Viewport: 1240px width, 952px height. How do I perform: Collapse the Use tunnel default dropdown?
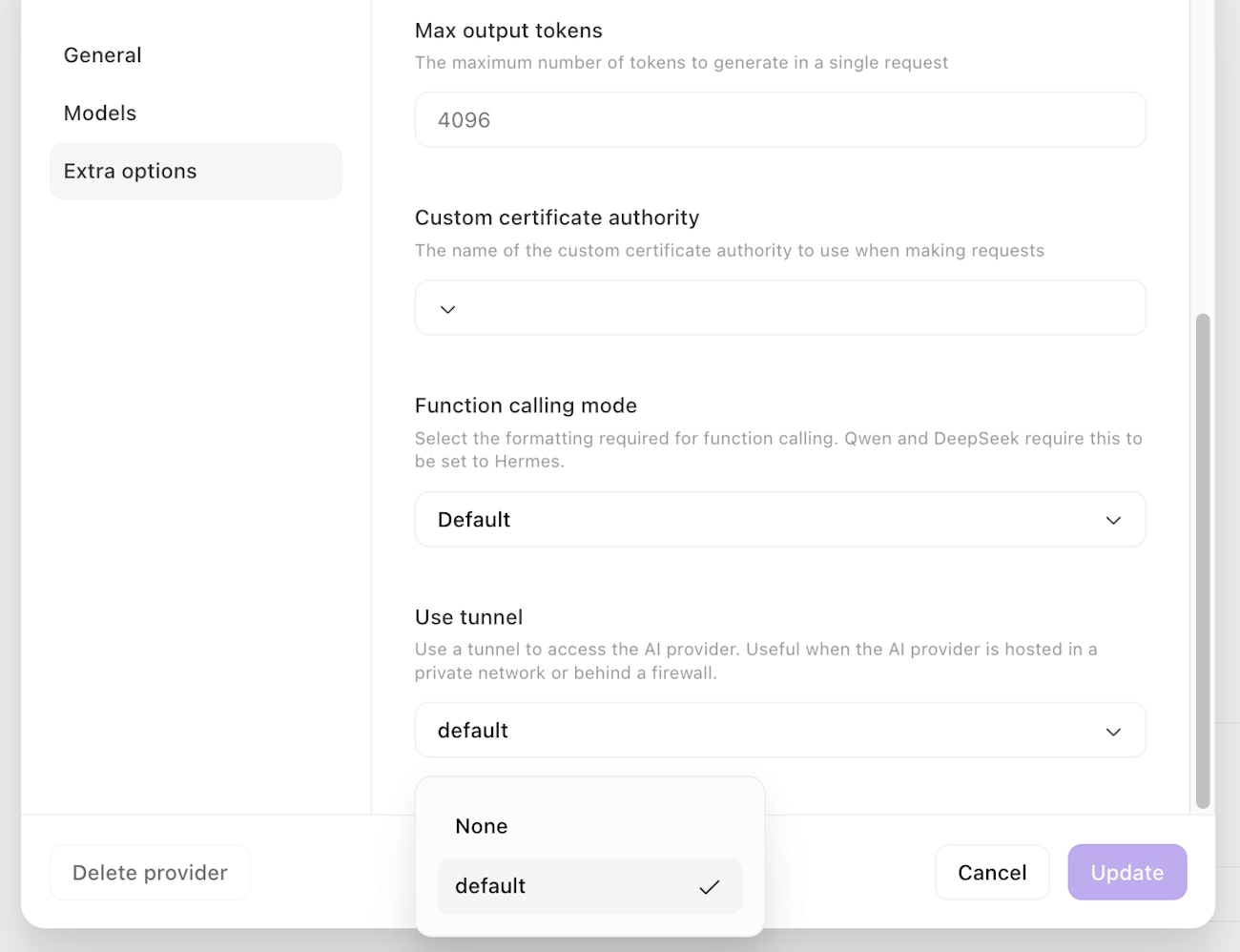pyautogui.click(x=779, y=731)
